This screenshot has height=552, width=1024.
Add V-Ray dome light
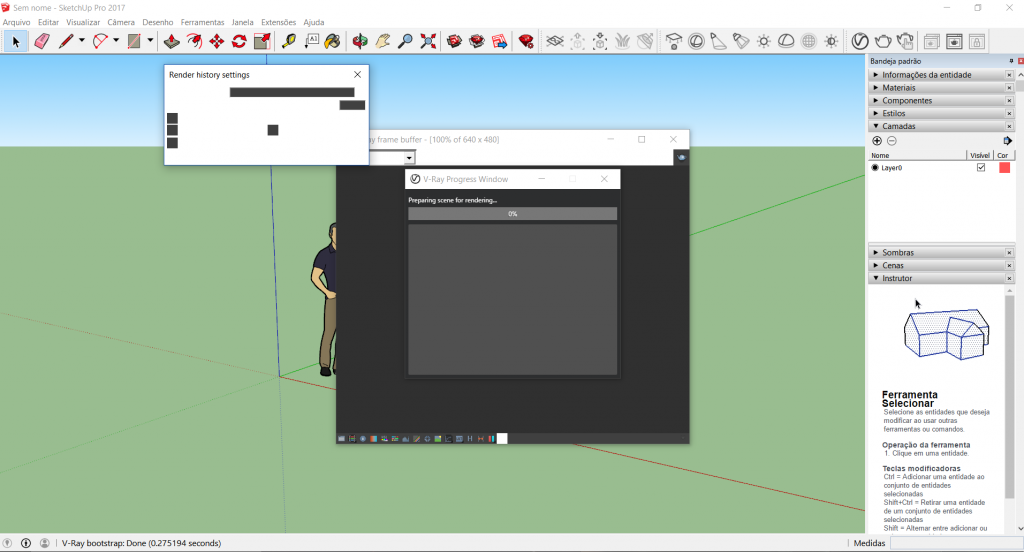click(x=786, y=42)
